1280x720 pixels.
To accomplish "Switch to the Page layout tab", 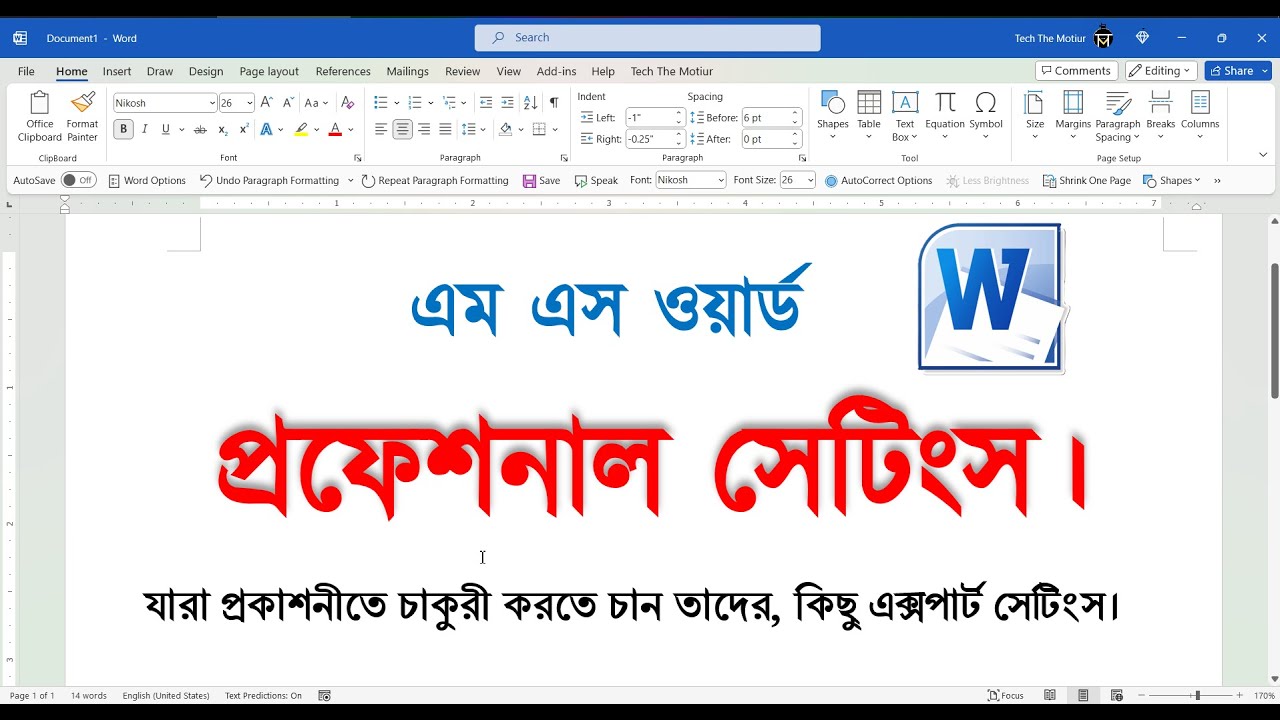I will (x=269, y=71).
